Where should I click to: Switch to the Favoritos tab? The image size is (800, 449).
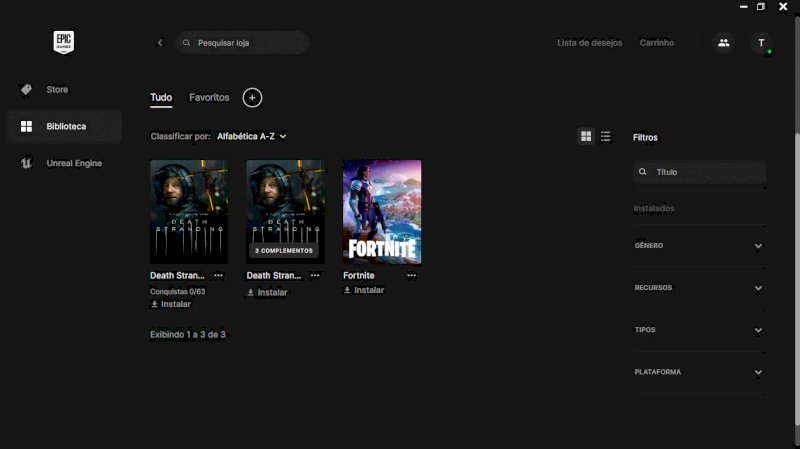(x=209, y=98)
